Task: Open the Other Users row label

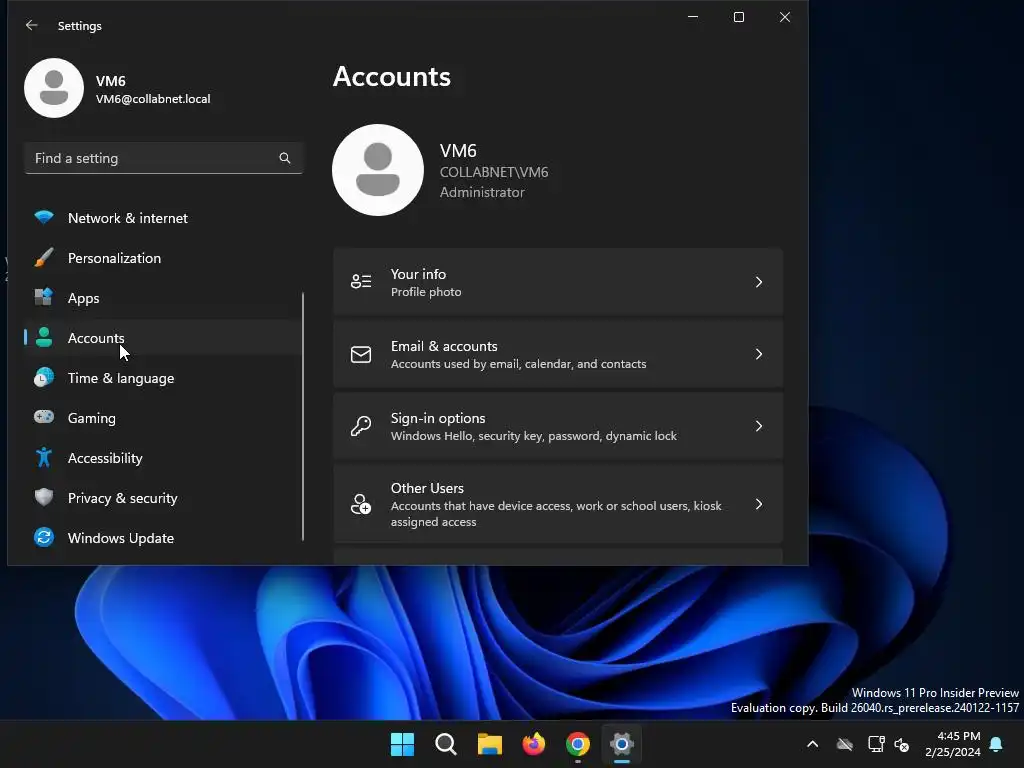Action: (x=427, y=488)
